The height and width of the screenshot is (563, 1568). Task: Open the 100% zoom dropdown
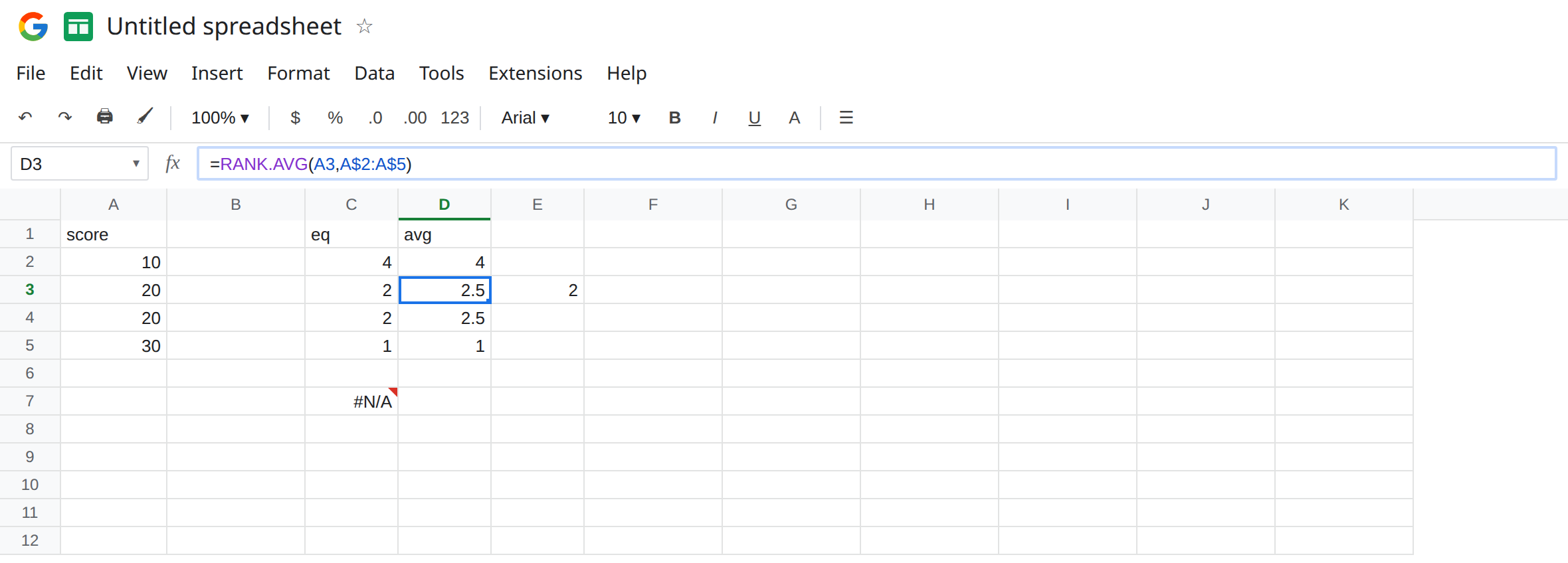pyautogui.click(x=220, y=118)
